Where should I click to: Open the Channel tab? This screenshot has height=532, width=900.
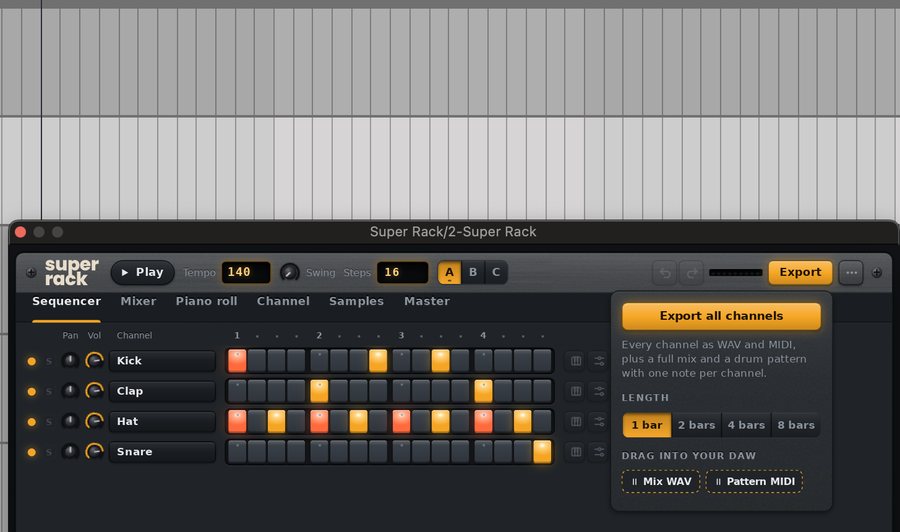coord(283,301)
